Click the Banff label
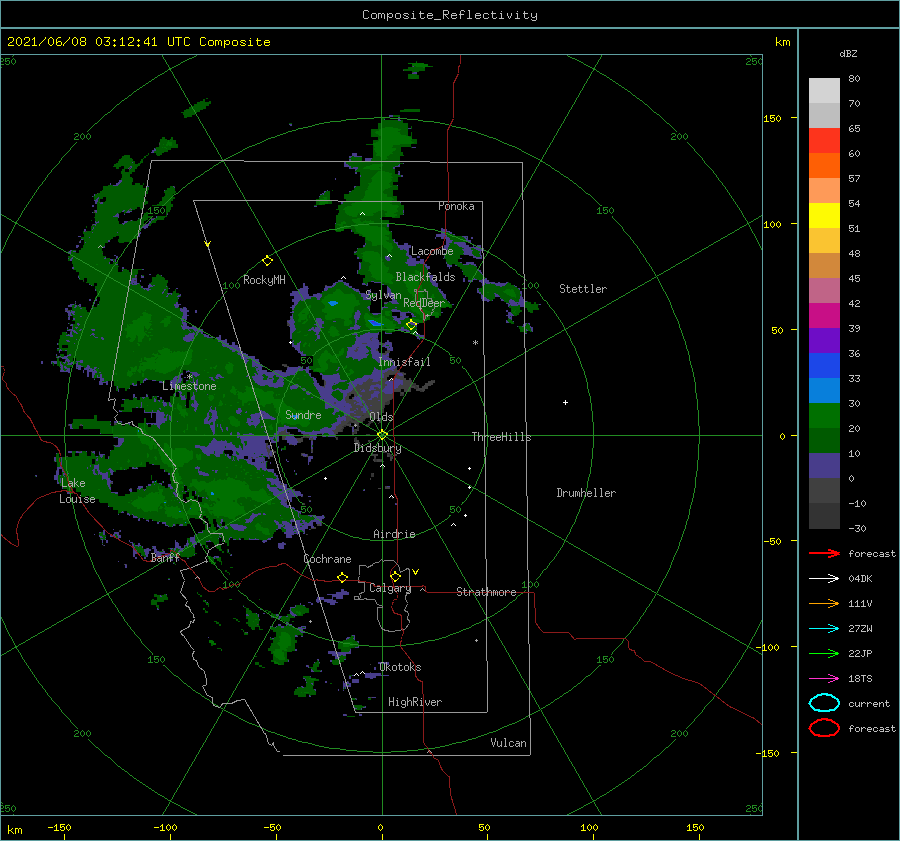 coord(165,557)
